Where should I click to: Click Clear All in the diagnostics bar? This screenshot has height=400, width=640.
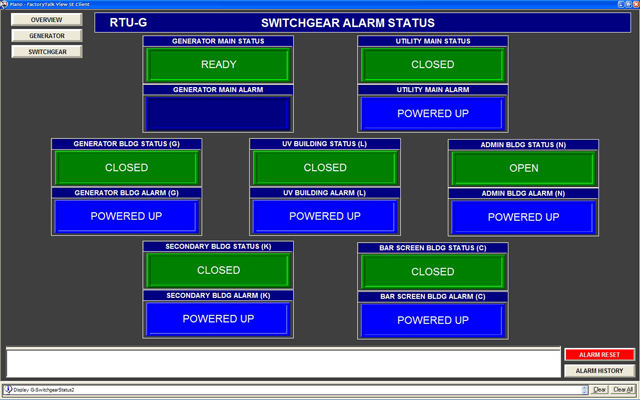click(x=623, y=389)
